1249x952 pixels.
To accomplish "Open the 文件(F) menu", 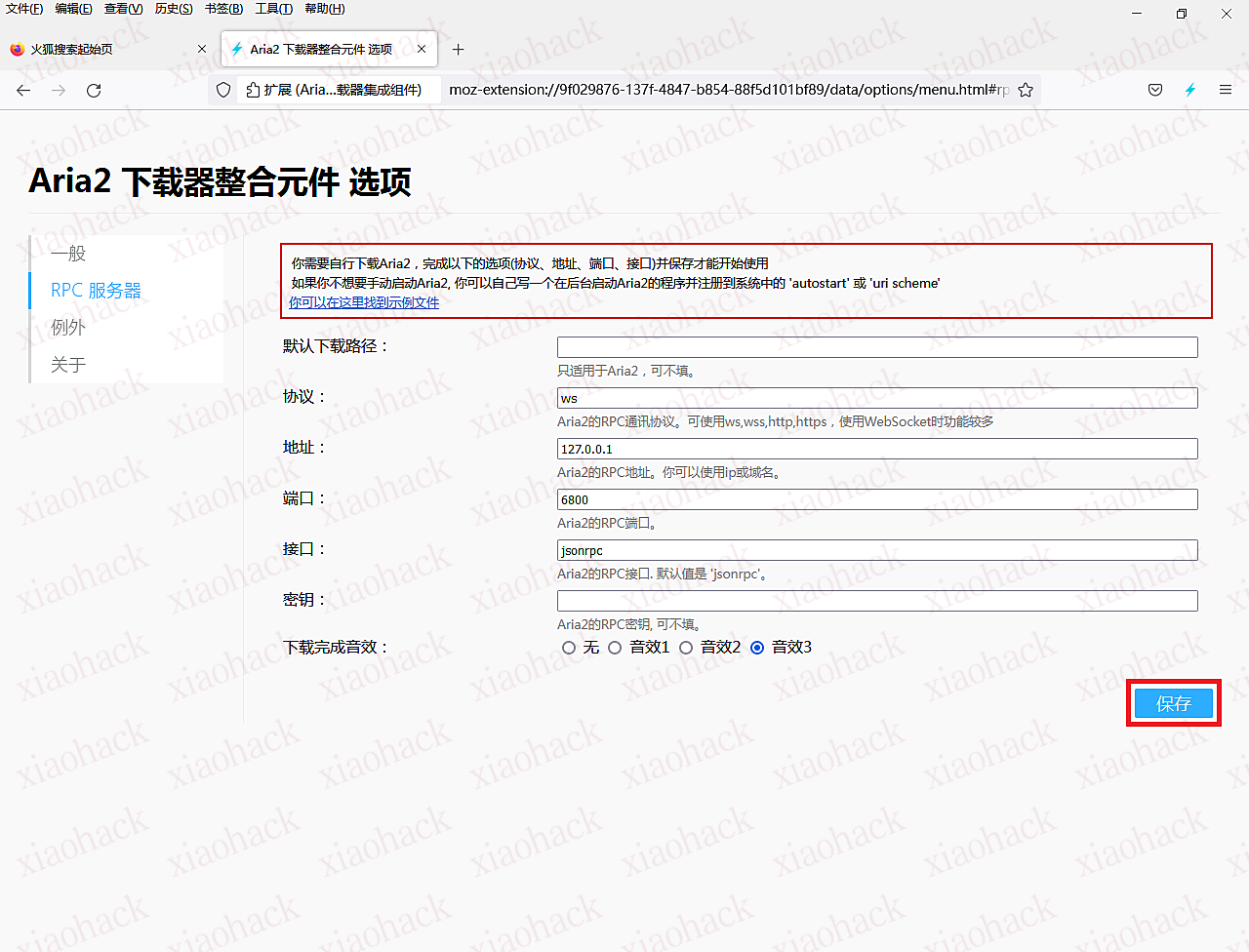I will (24, 9).
